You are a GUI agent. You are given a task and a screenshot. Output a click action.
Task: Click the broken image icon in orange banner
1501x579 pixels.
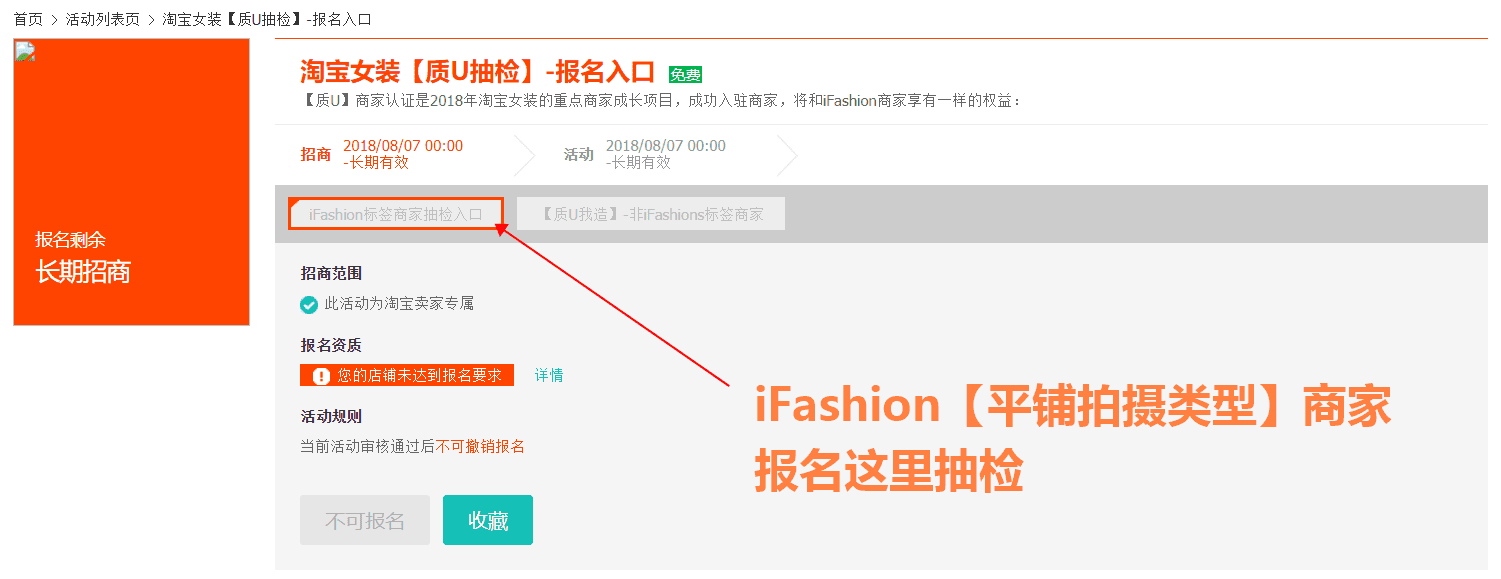pos(26,51)
